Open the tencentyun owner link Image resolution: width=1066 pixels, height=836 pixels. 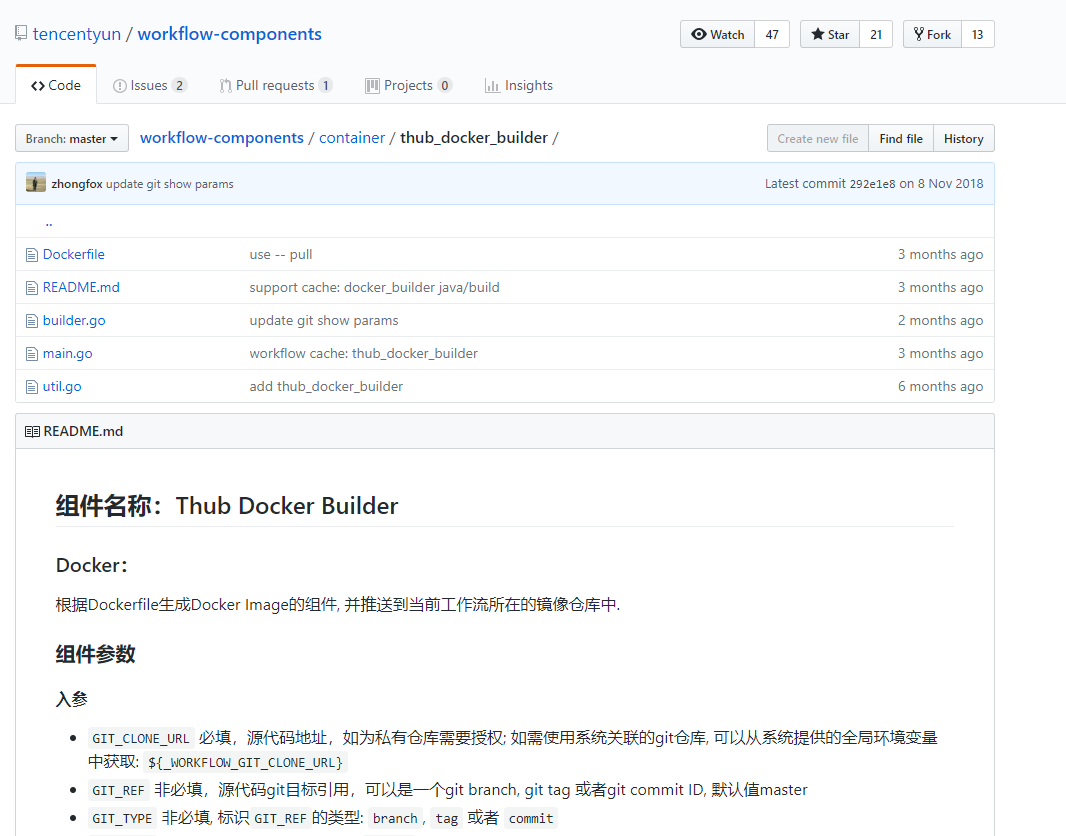tap(77, 34)
